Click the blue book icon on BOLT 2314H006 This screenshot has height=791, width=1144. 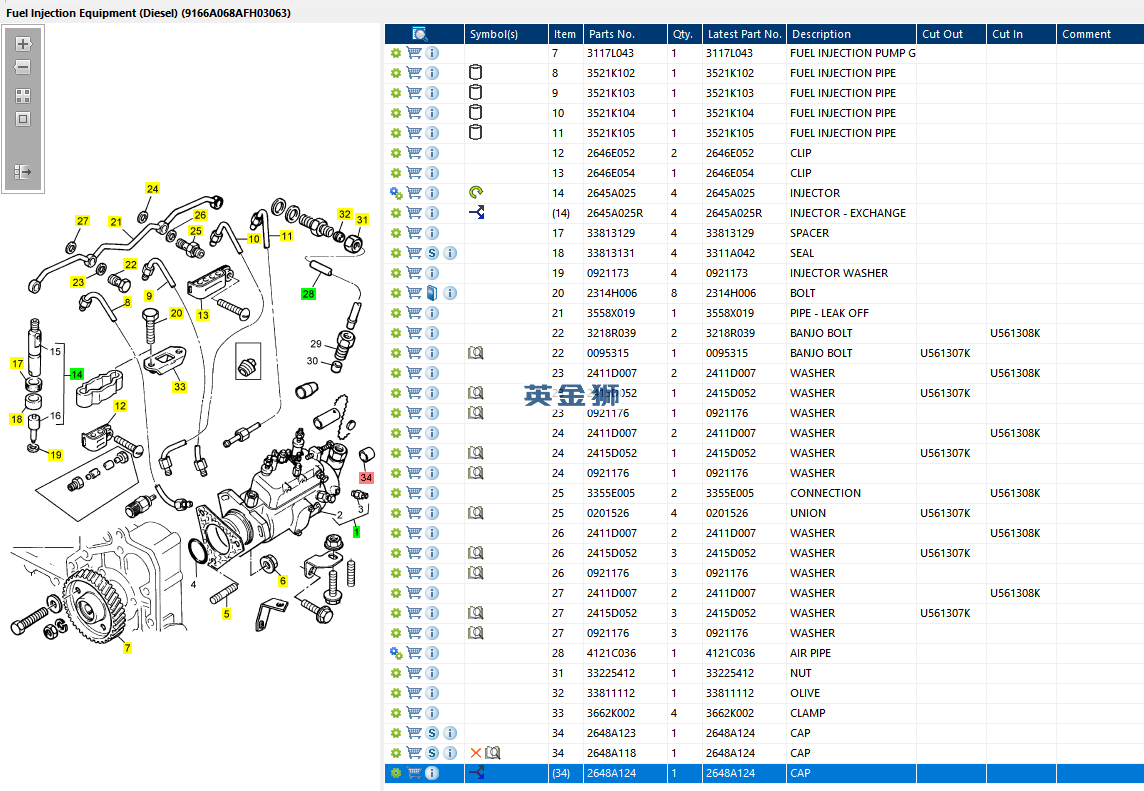432,293
